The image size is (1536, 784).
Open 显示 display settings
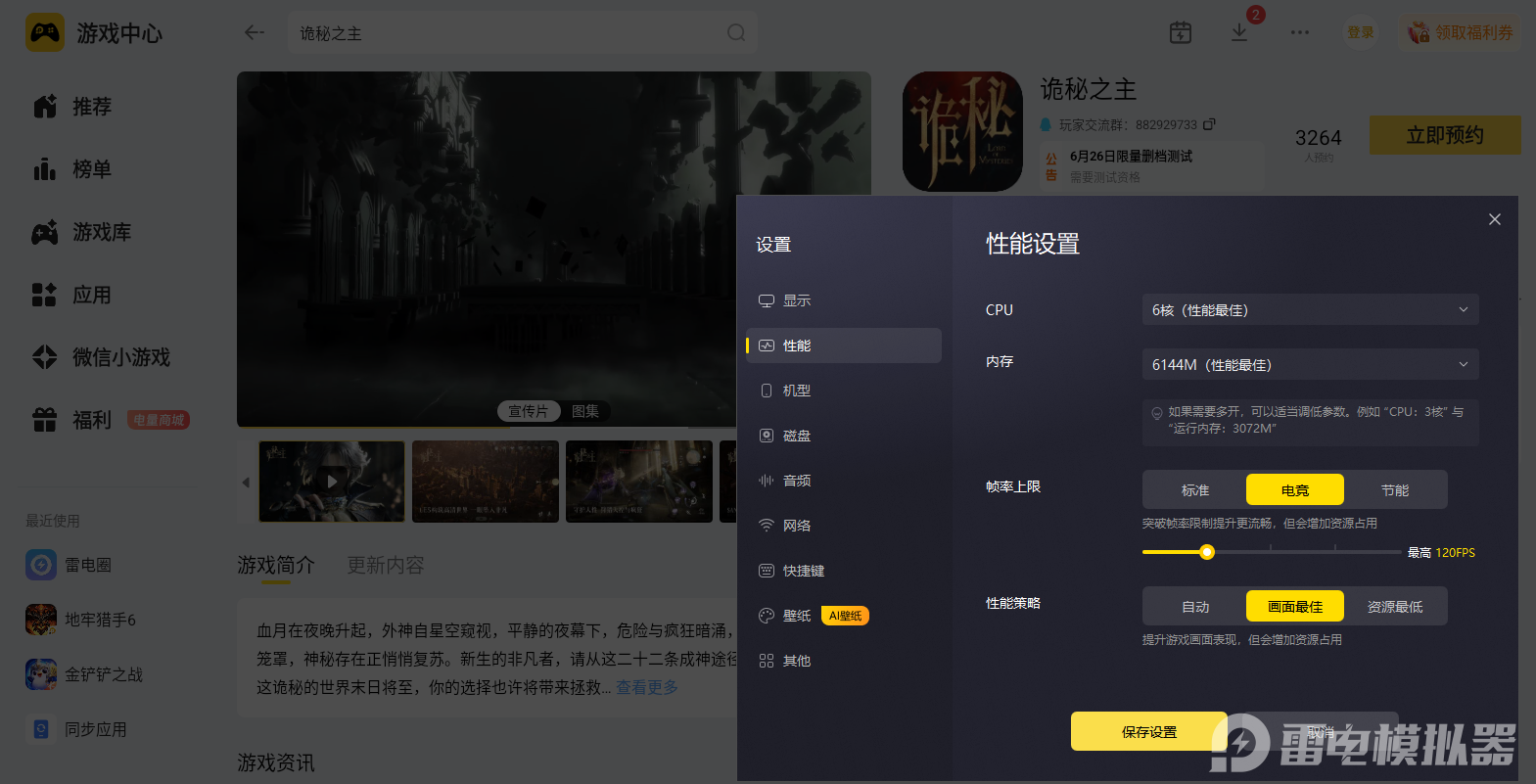pos(844,300)
